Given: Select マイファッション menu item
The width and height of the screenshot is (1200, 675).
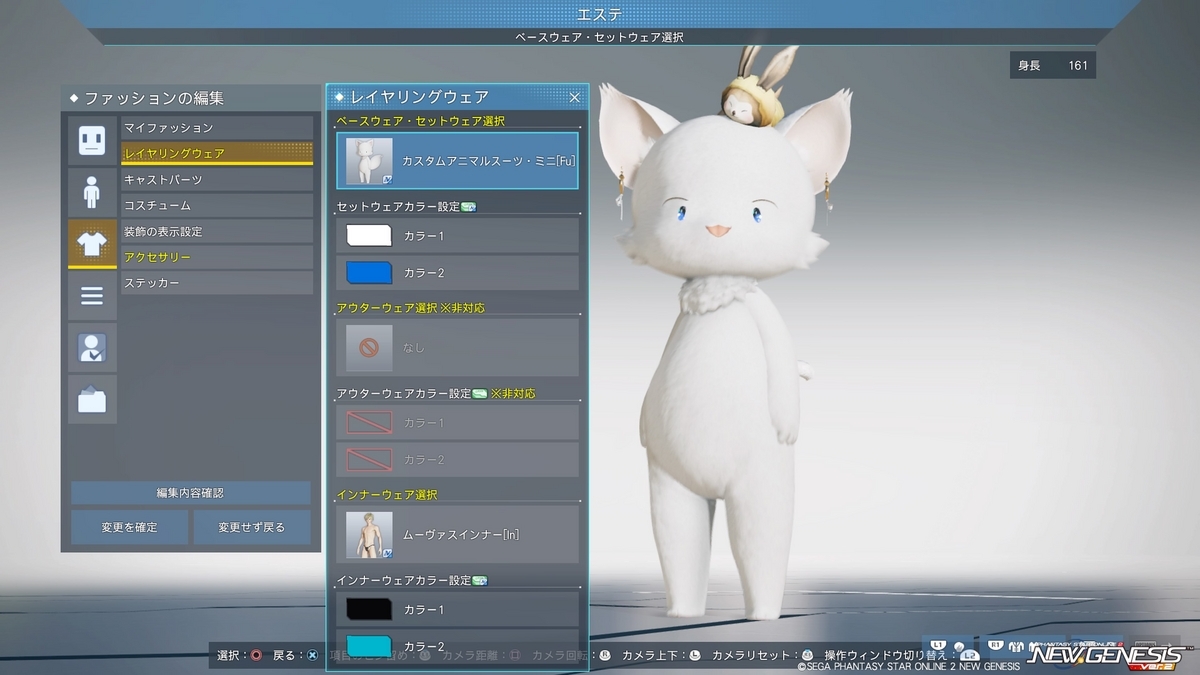Looking at the screenshot, I should 217,128.
